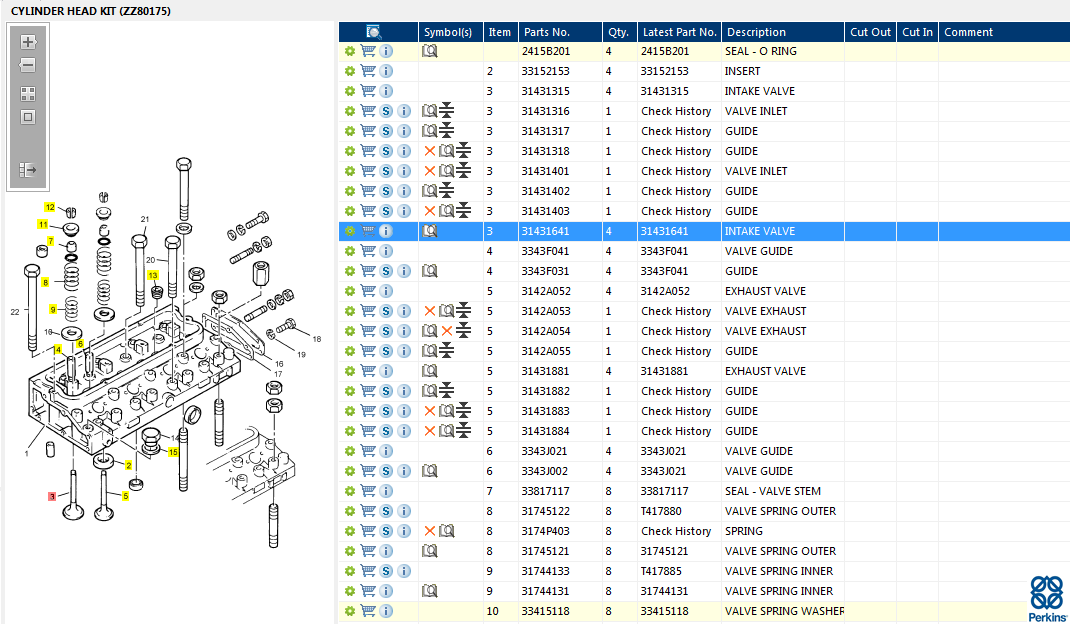
Task: Open info for part 2415B201
Action: click(386, 51)
